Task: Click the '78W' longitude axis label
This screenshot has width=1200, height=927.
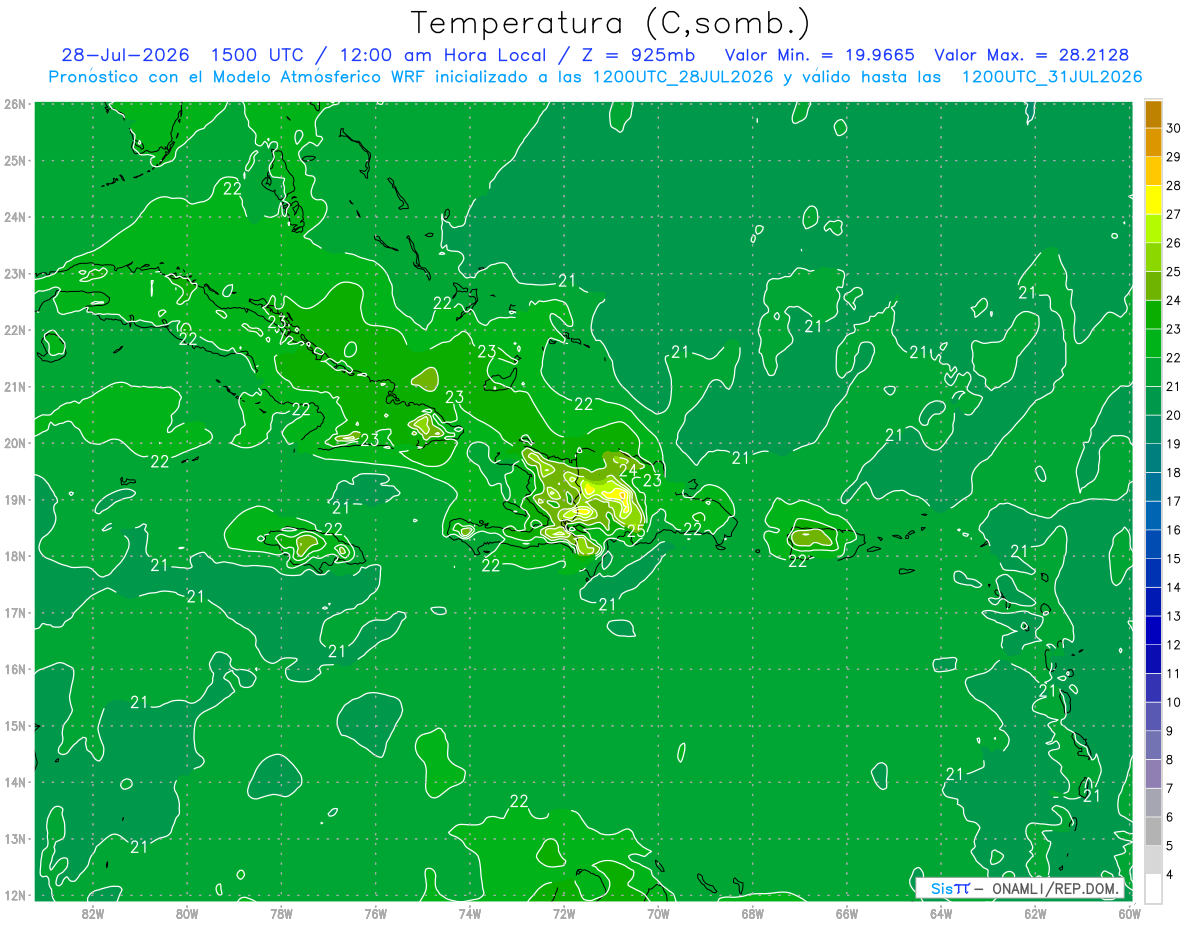Action: 281,913
